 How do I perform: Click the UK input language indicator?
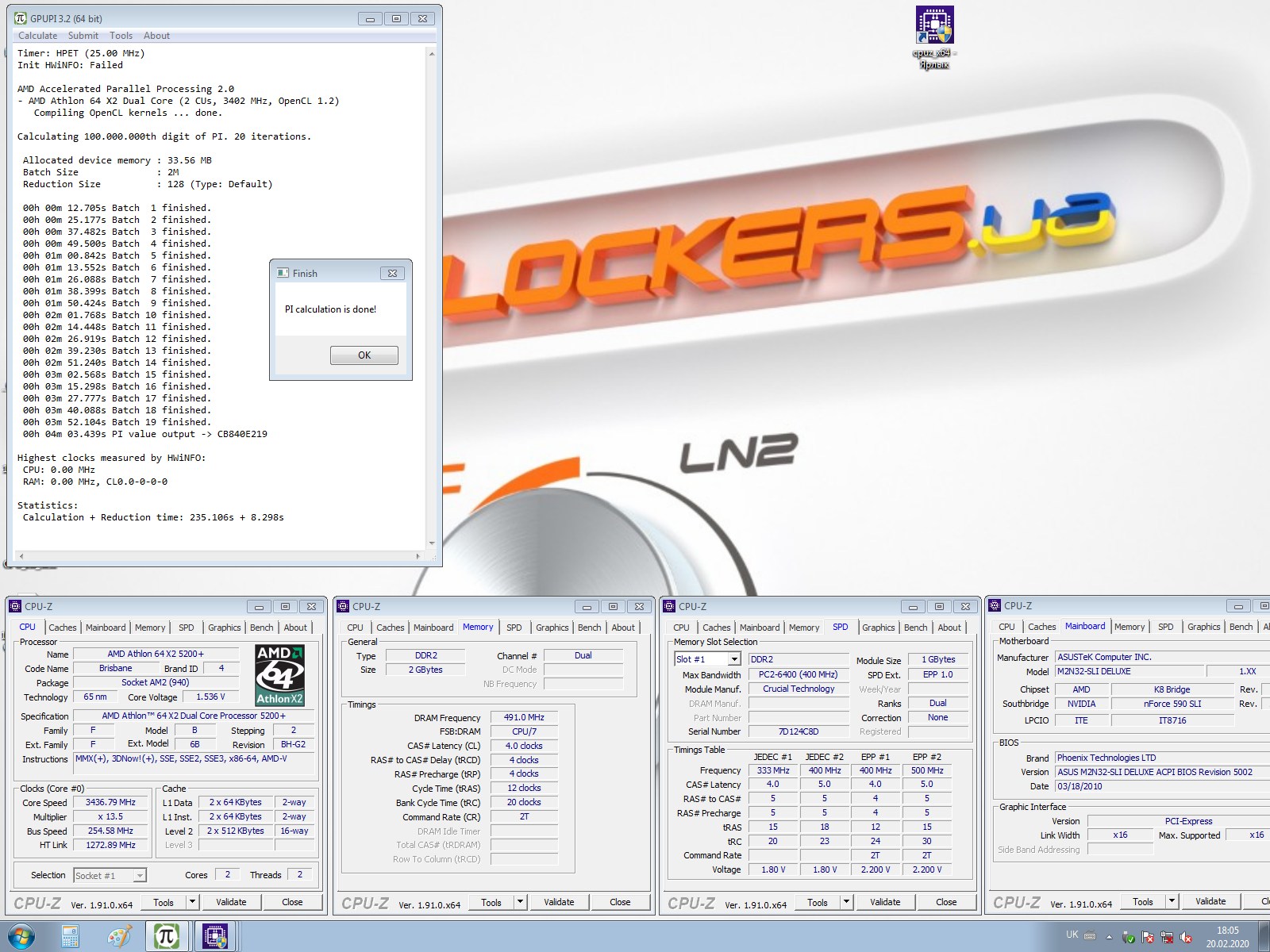point(1072,935)
